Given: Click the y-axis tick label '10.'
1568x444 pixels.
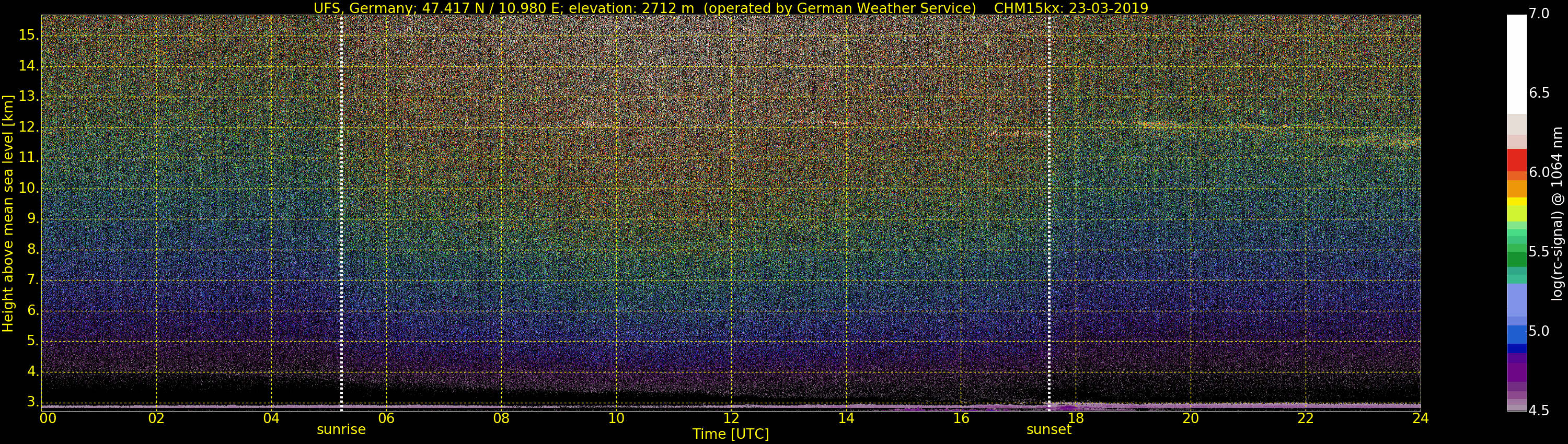Looking at the screenshot, I should 28,189.
